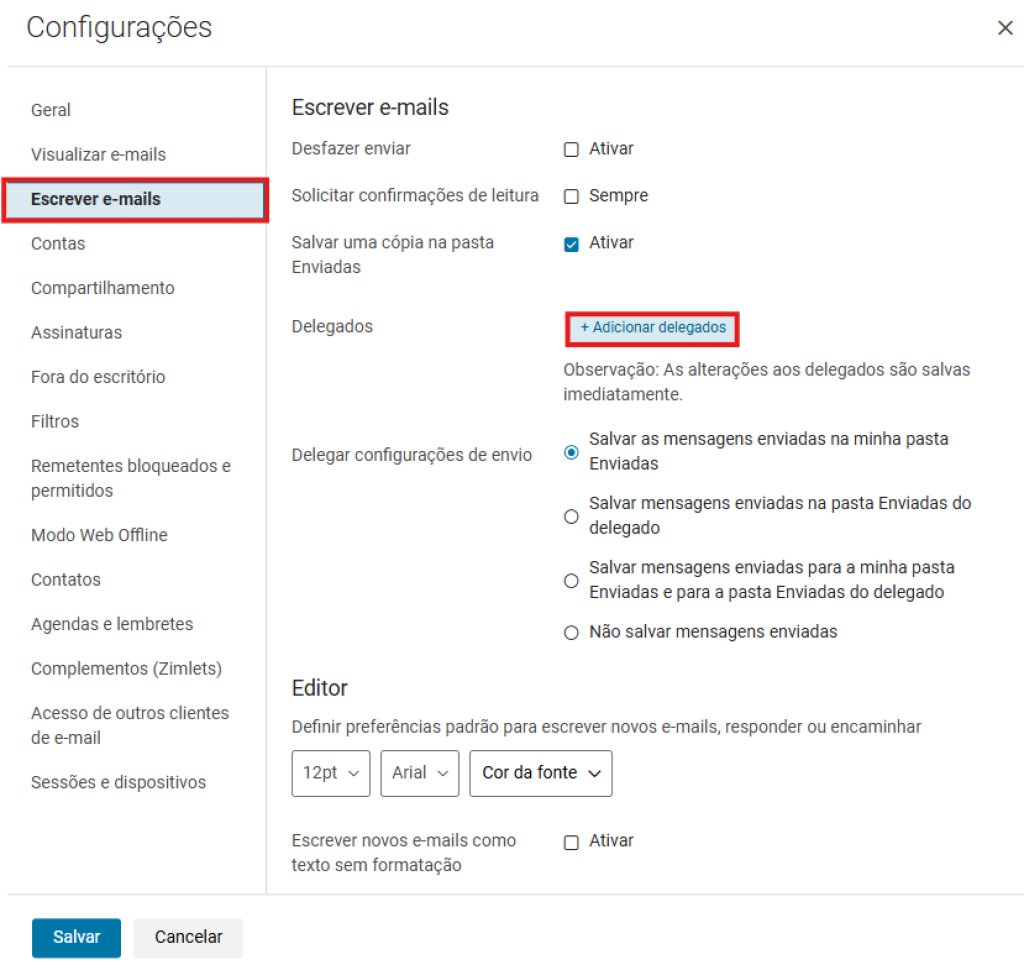The image size is (1024, 969).
Task: Switch to Filtros section
Action: pos(55,421)
